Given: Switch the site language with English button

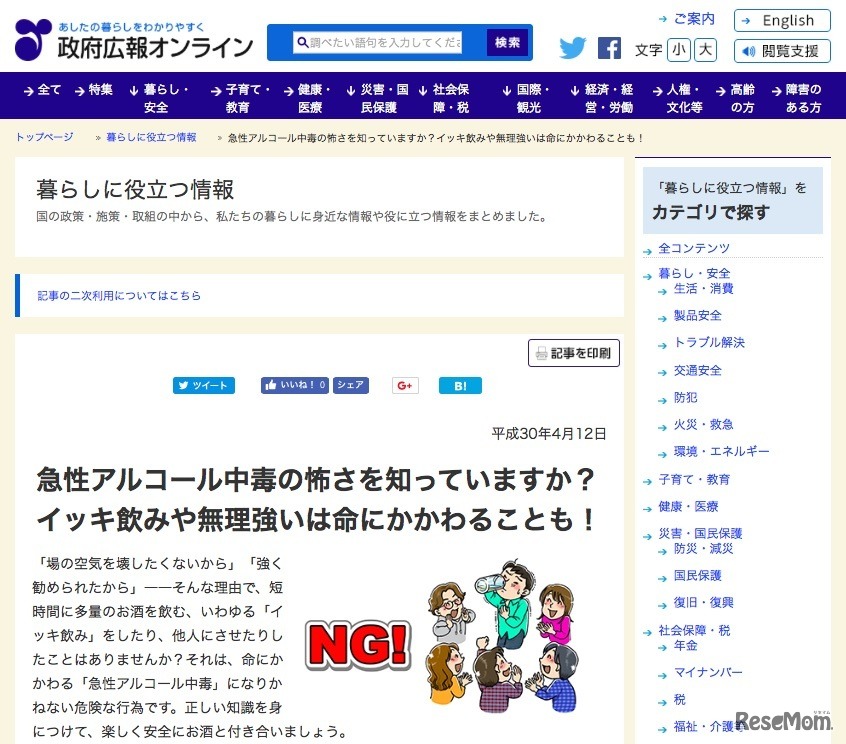Looking at the screenshot, I should [781, 20].
